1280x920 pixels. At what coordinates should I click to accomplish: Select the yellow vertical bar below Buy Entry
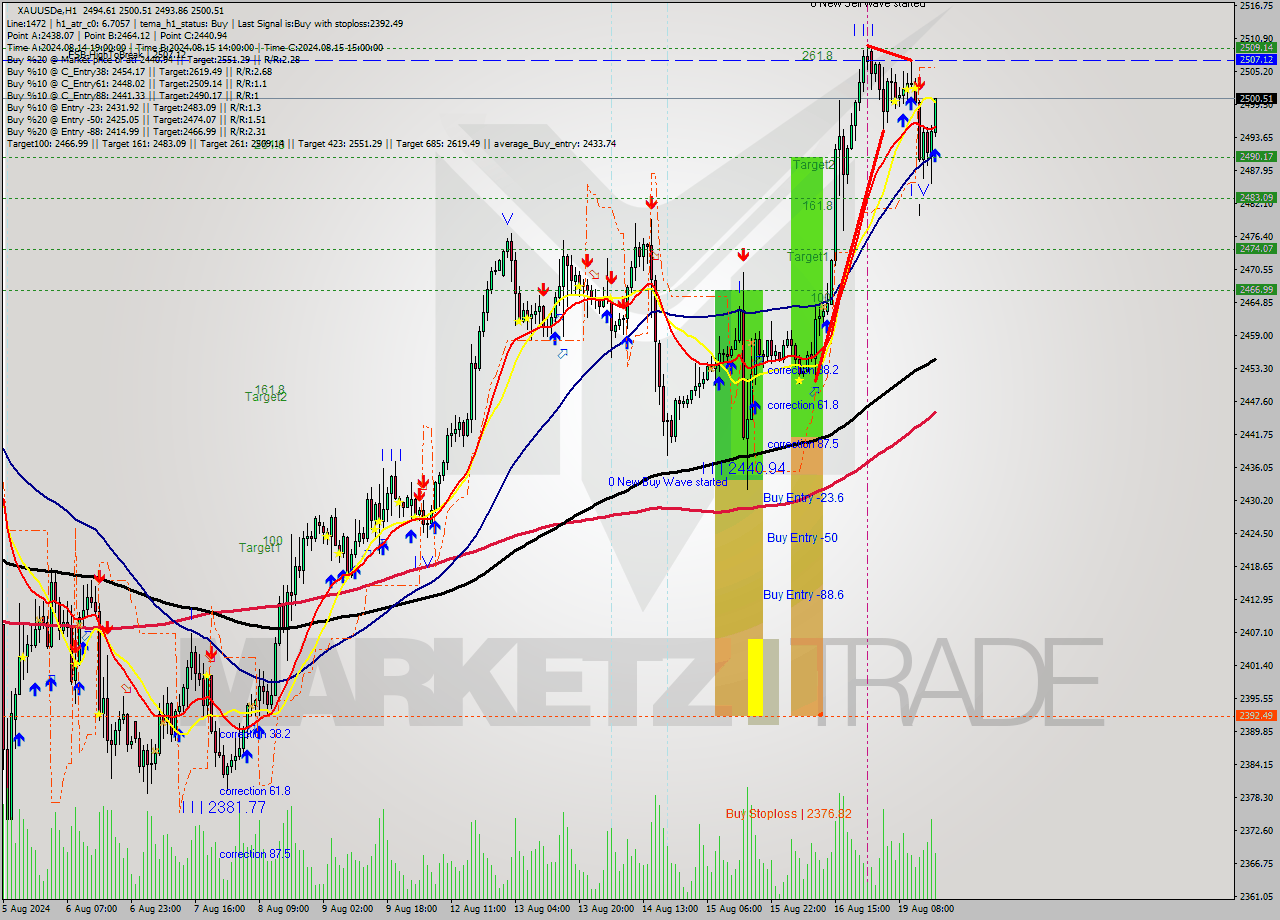tap(755, 677)
